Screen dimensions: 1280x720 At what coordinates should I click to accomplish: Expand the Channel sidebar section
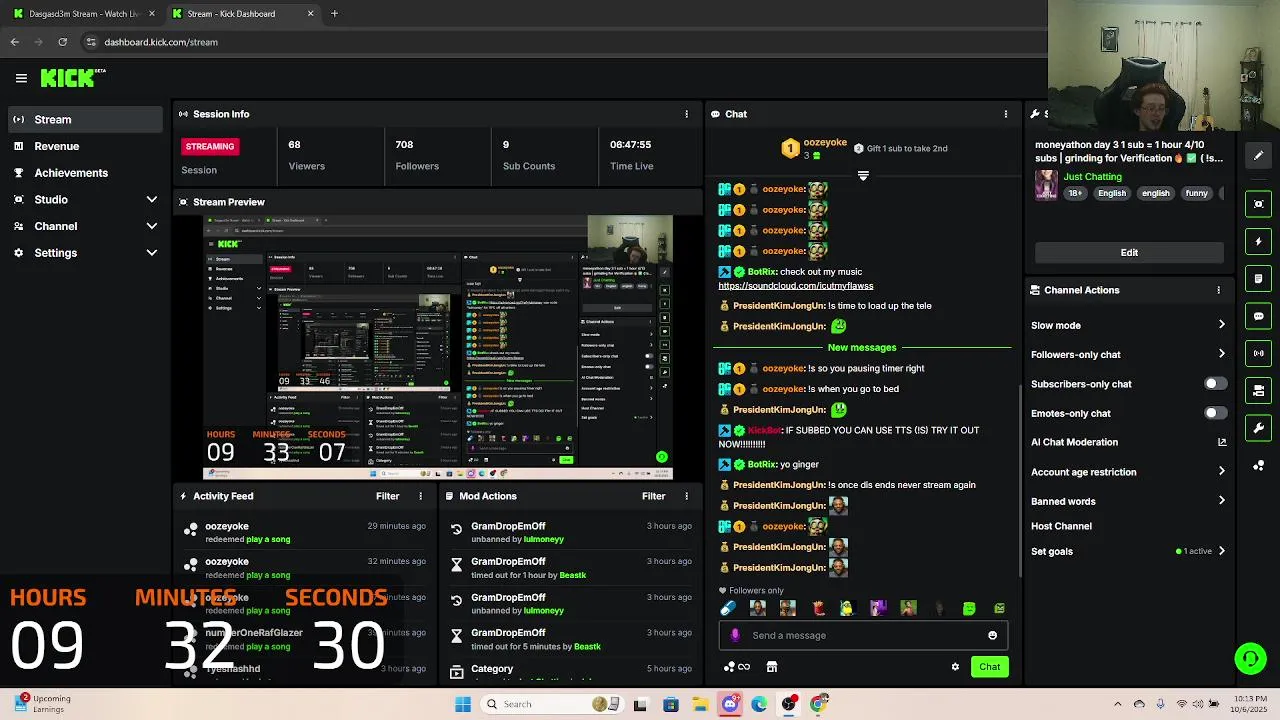click(x=152, y=226)
